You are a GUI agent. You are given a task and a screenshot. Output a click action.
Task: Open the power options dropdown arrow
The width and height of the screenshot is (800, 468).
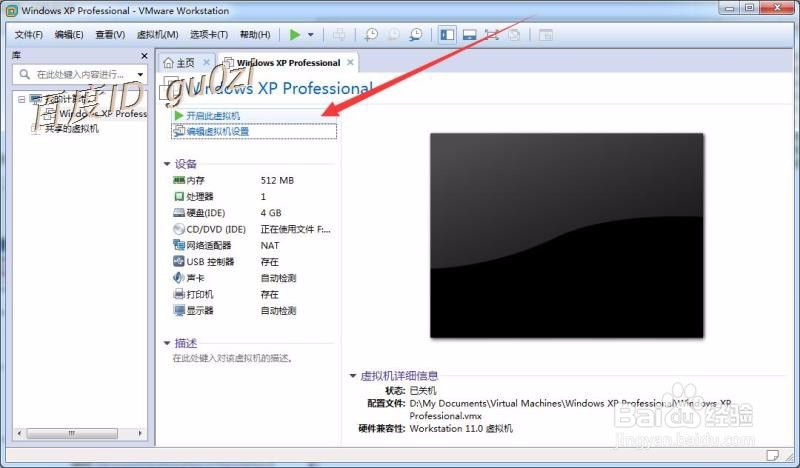coord(311,35)
